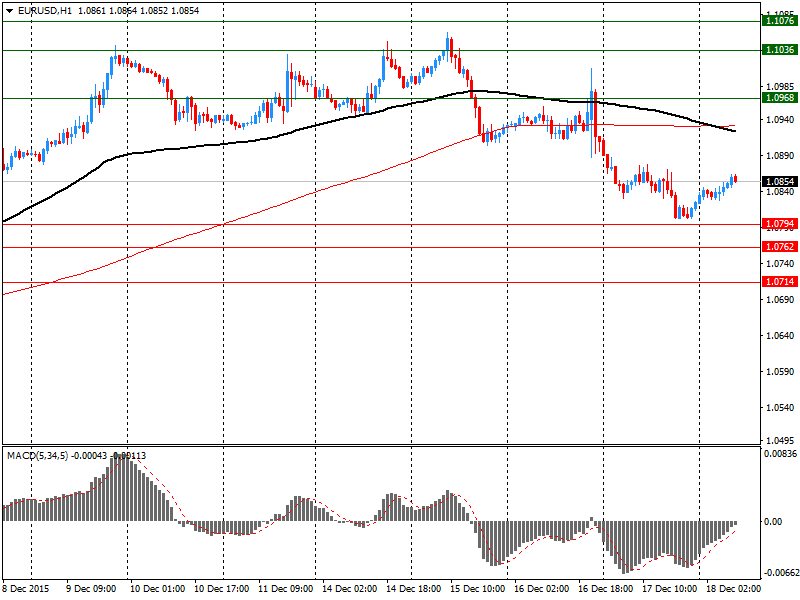The image size is (800, 600).
Task: Click the 14 Dec 18:00 time label
Action: point(414,589)
